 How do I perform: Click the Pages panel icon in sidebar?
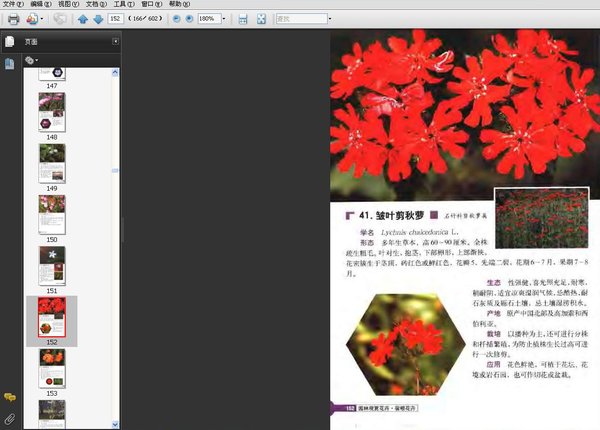(10, 41)
